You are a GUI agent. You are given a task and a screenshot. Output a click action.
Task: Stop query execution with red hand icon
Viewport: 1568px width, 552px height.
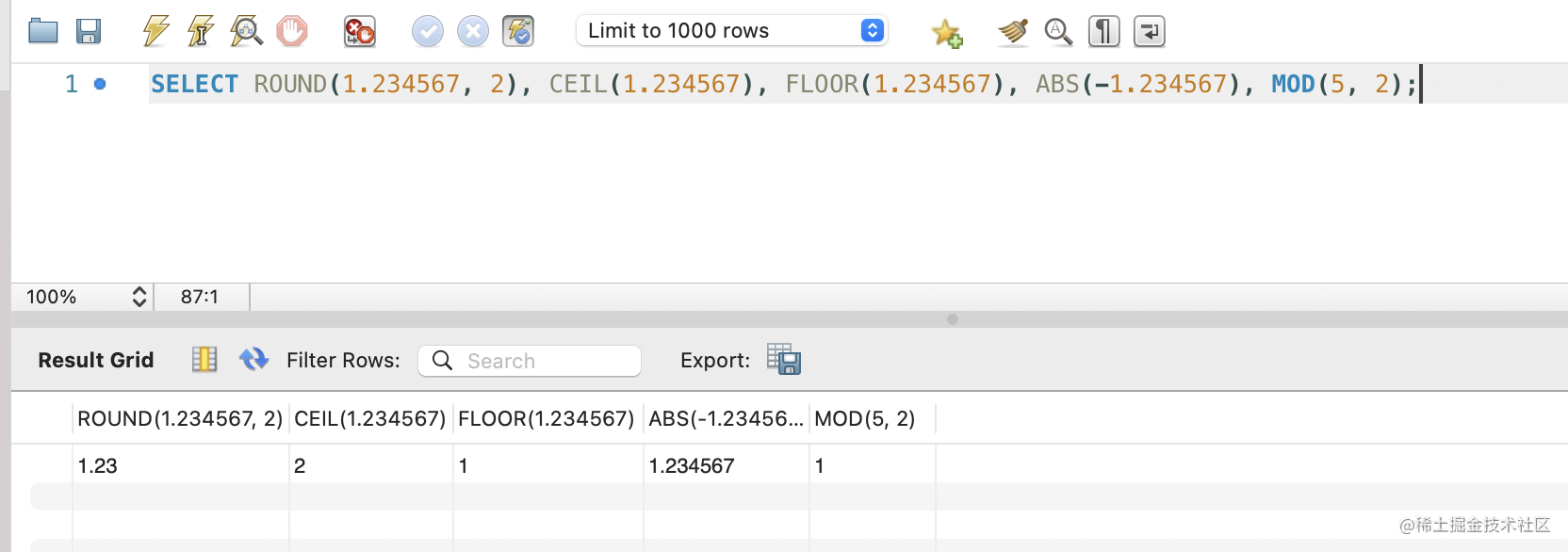click(x=292, y=31)
